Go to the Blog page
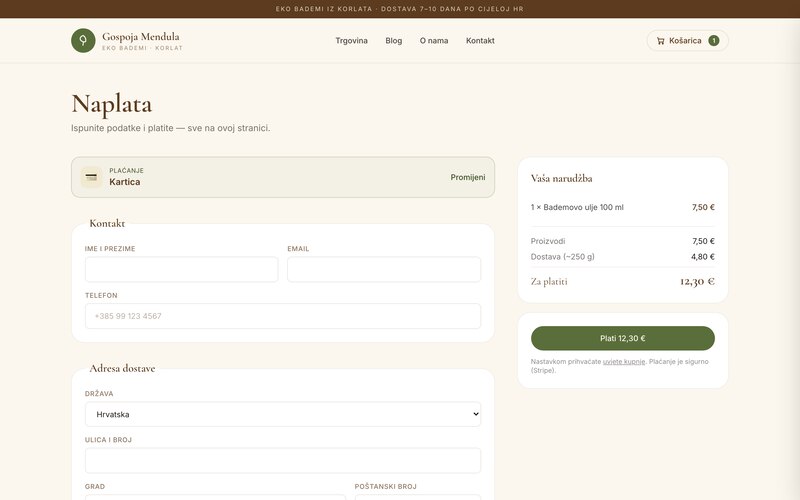Viewport: 800px width, 500px height. 393,40
